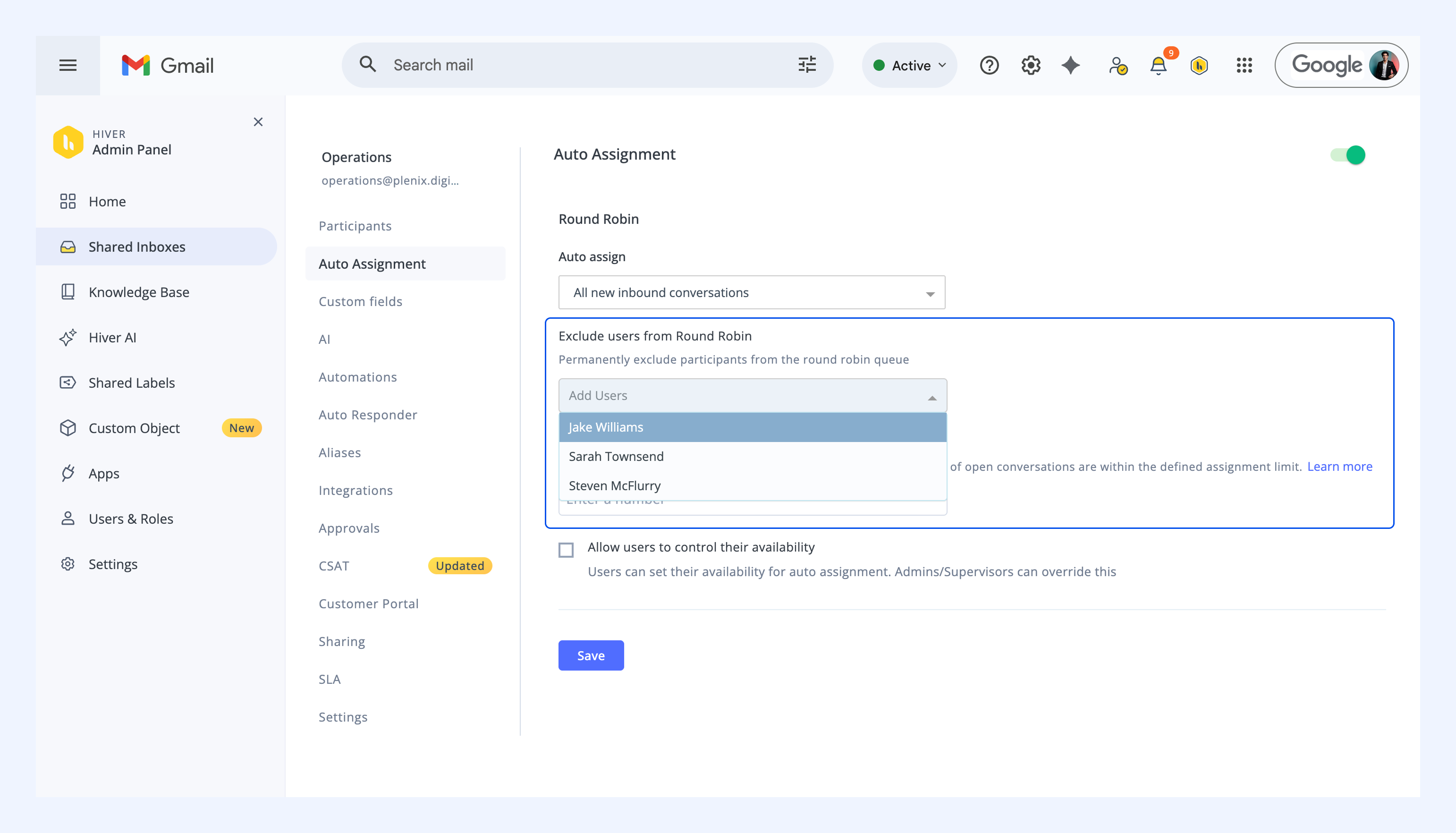Open the Google apps grid

1244,65
